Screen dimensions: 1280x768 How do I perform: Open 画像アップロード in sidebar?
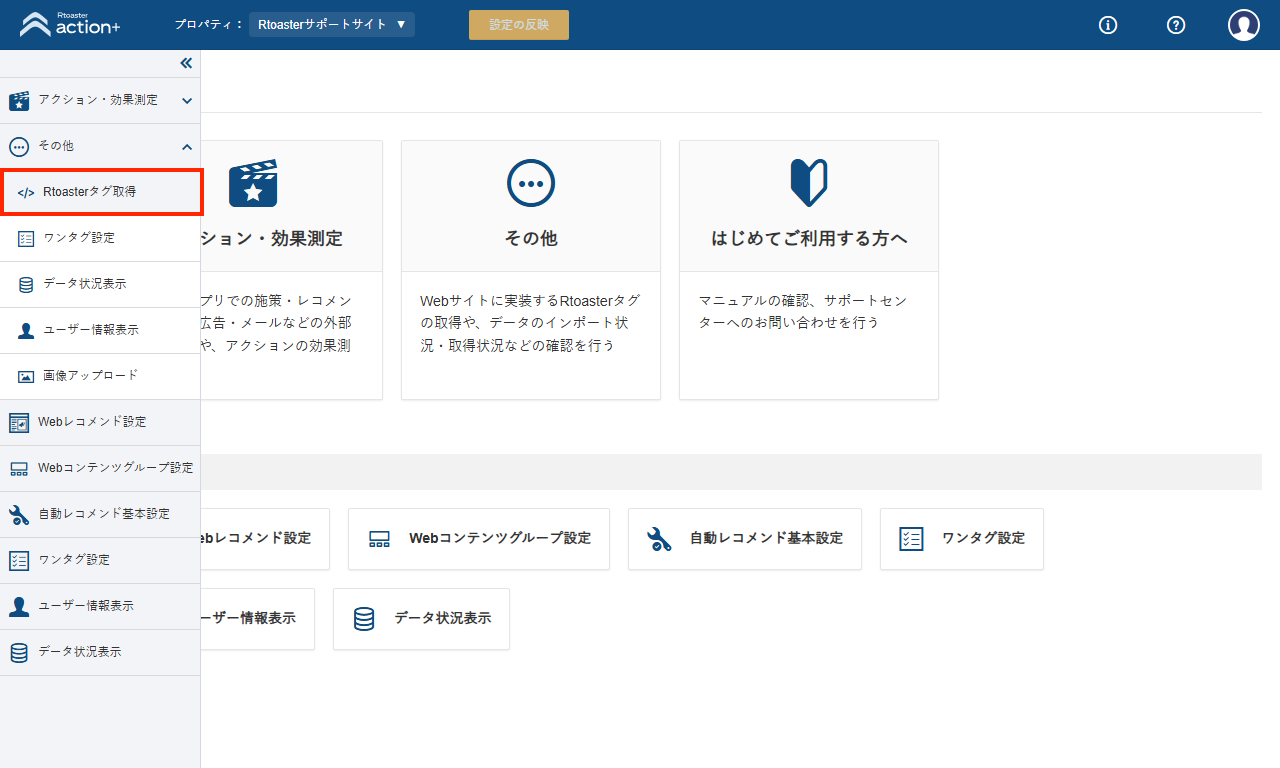click(x=100, y=376)
